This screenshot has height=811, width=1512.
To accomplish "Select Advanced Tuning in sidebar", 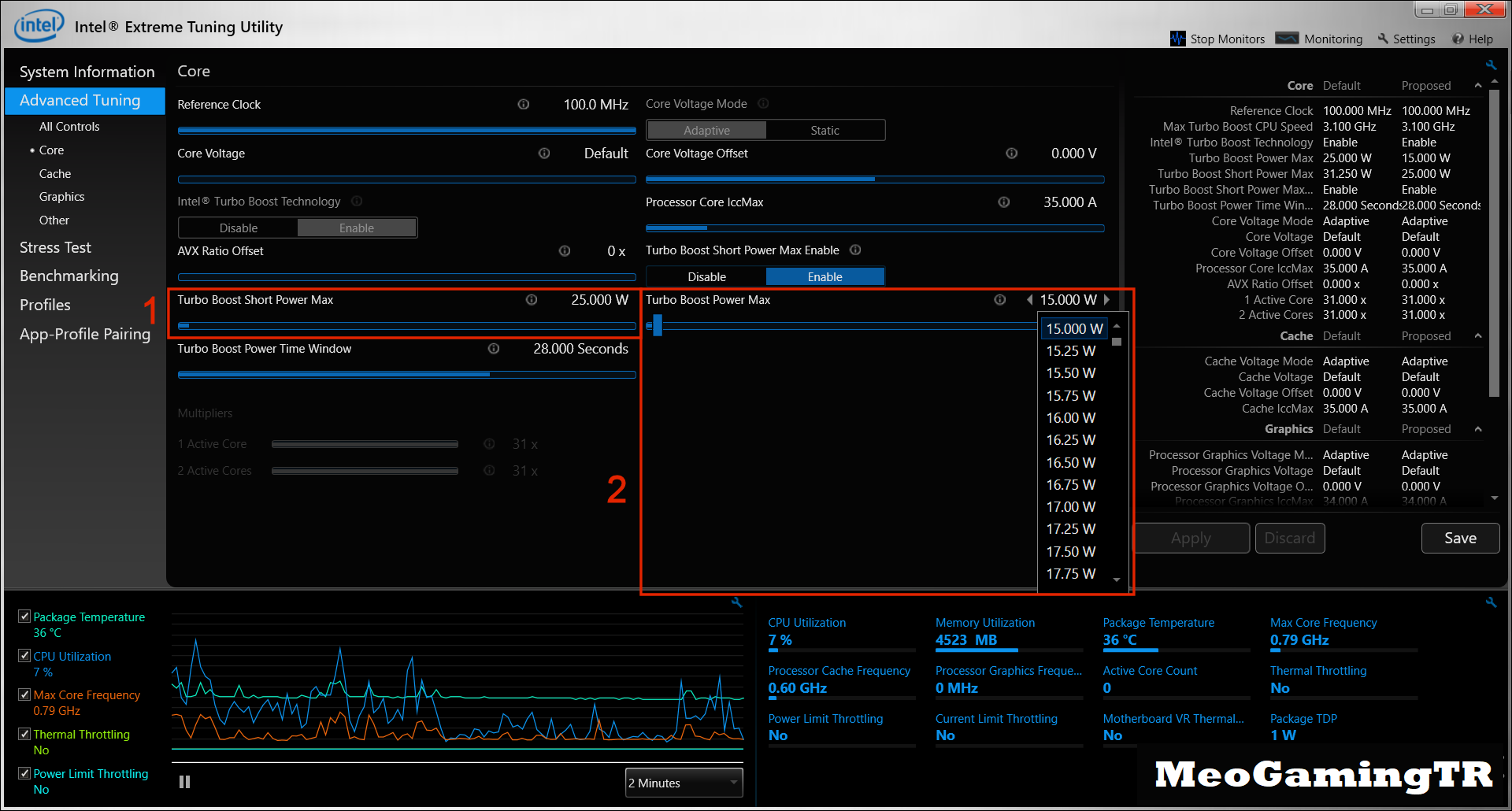I will (x=85, y=100).
